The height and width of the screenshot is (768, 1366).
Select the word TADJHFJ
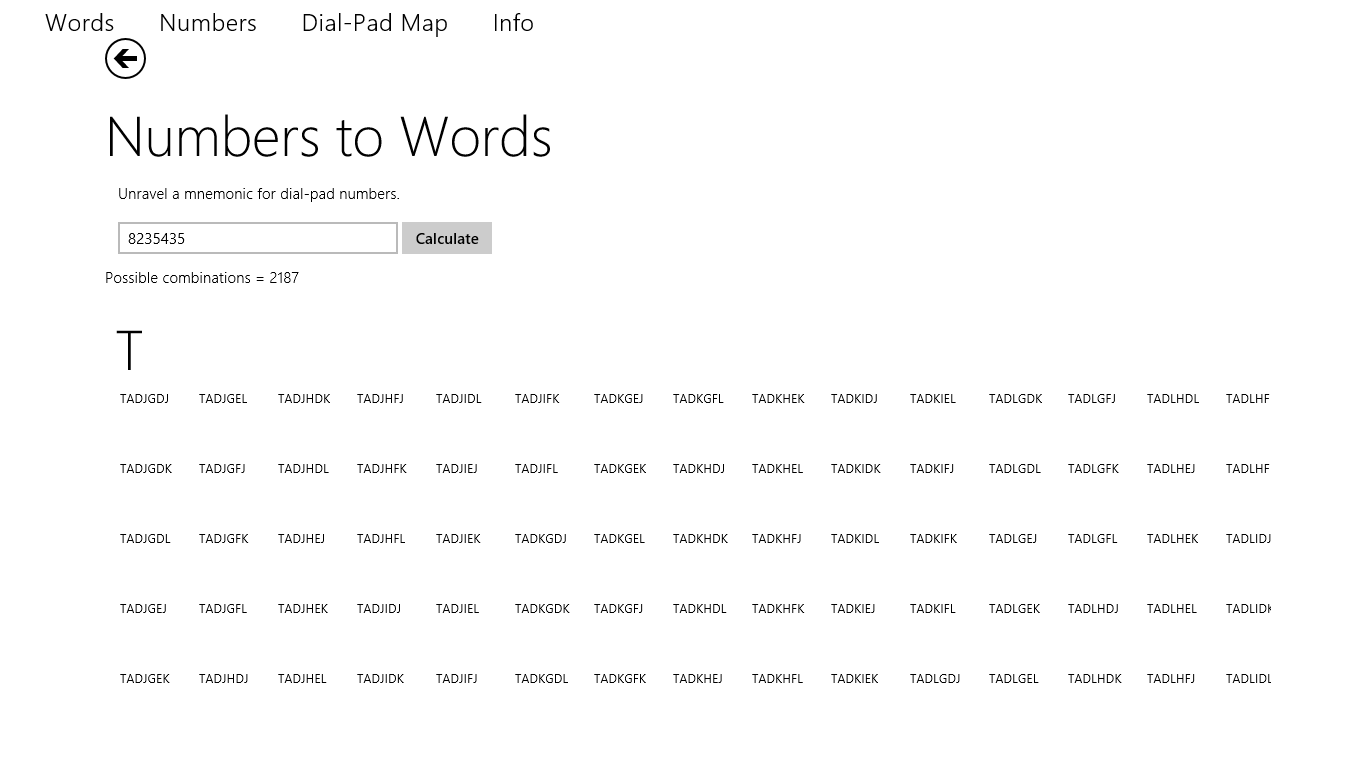(x=380, y=399)
